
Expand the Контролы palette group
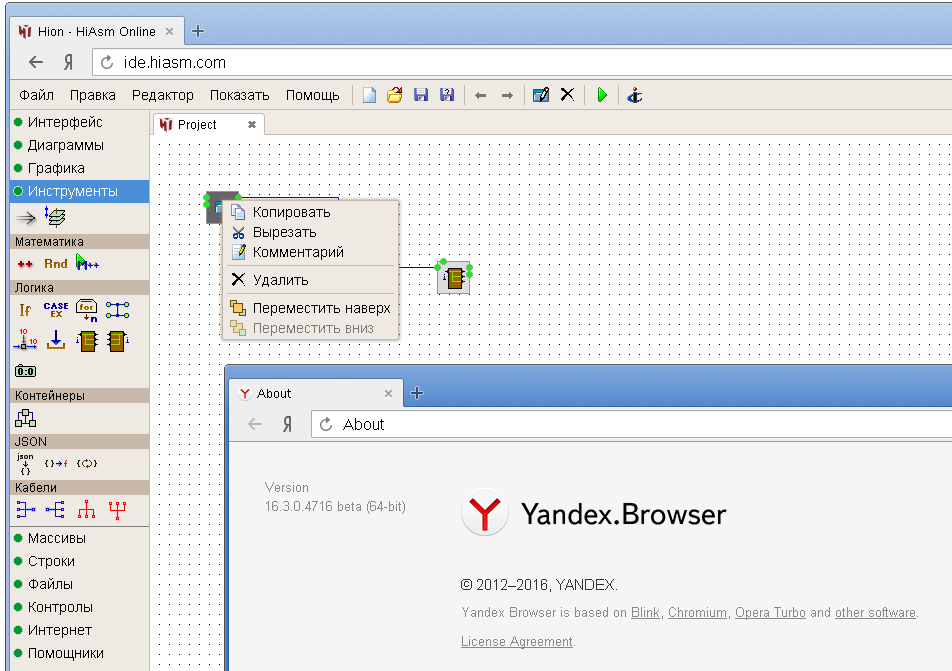tap(80, 607)
